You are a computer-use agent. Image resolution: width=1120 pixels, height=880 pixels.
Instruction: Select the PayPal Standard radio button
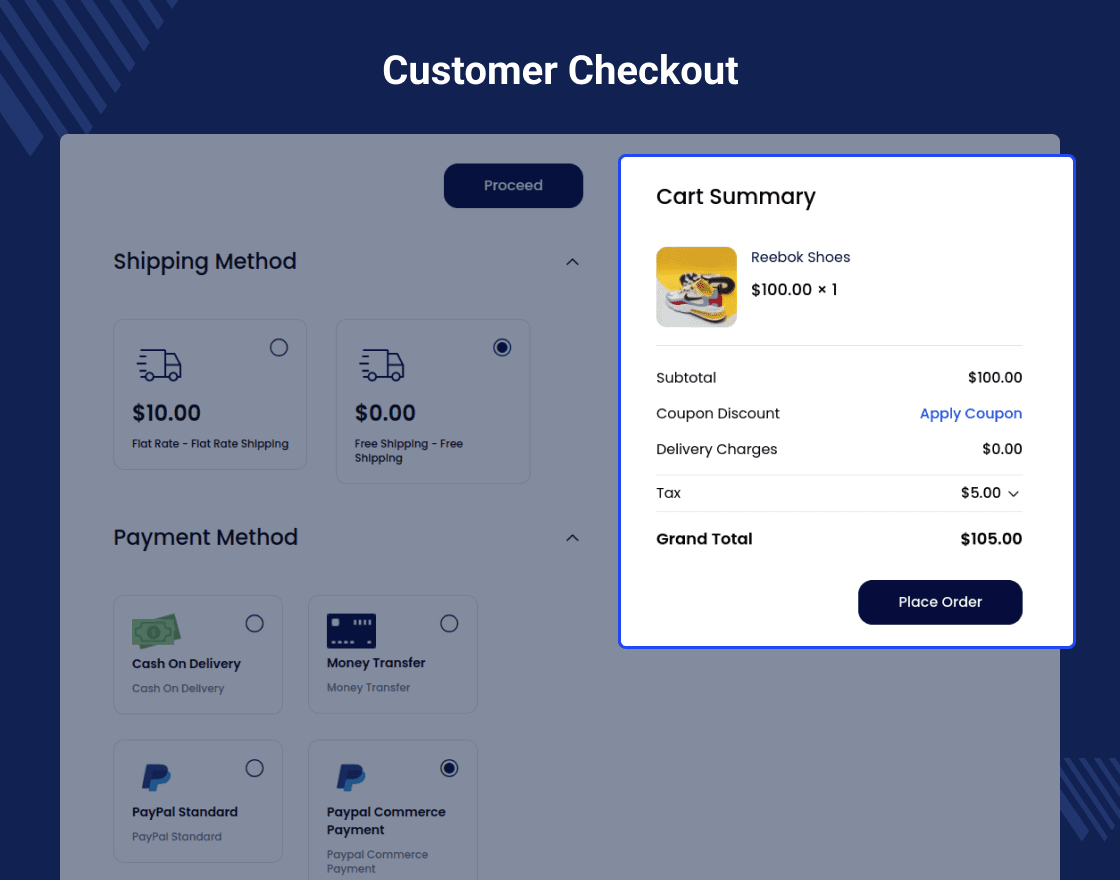(x=255, y=768)
